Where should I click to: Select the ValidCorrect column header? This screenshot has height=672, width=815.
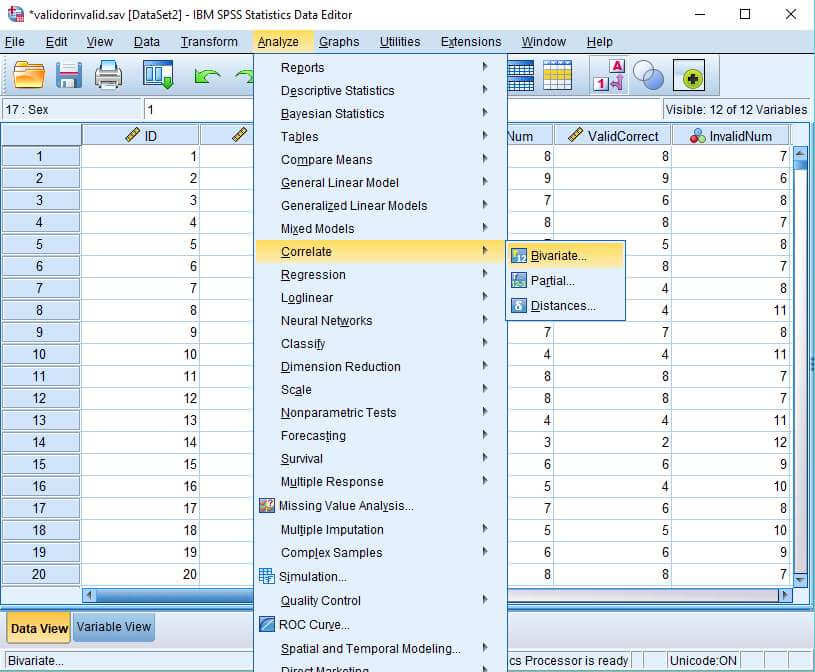click(613, 136)
